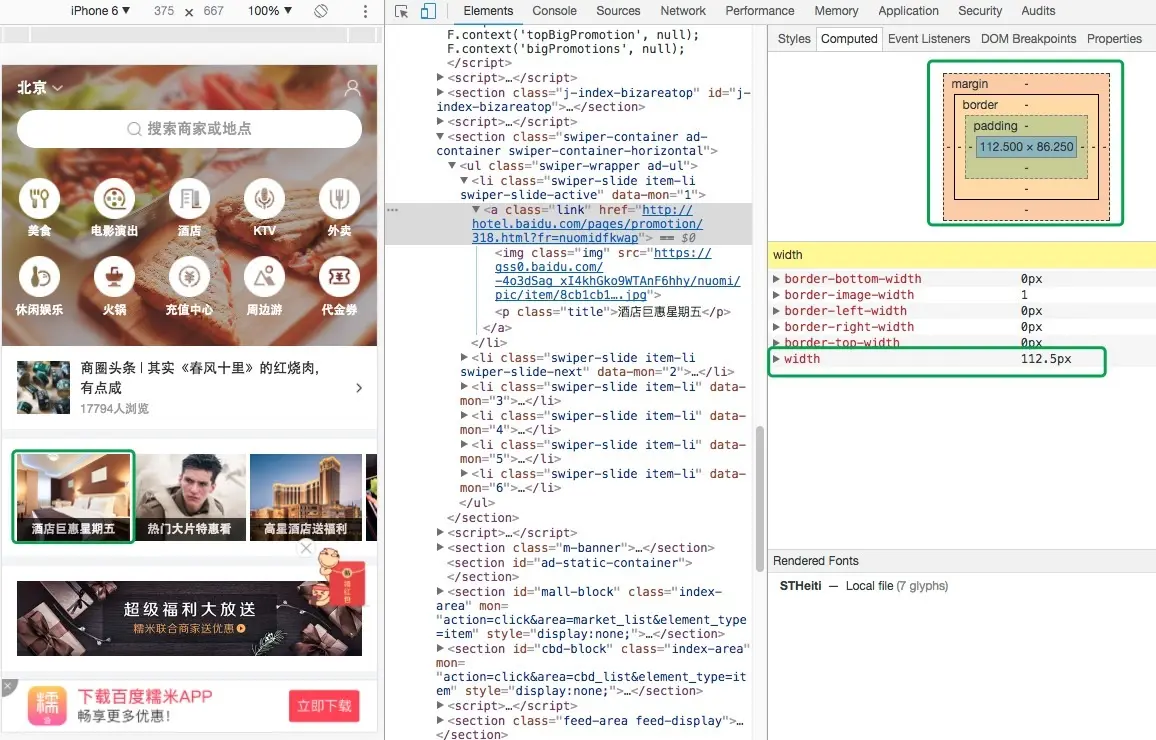
Task: Click the Elements panel vertical scrollbar
Action: (759, 499)
